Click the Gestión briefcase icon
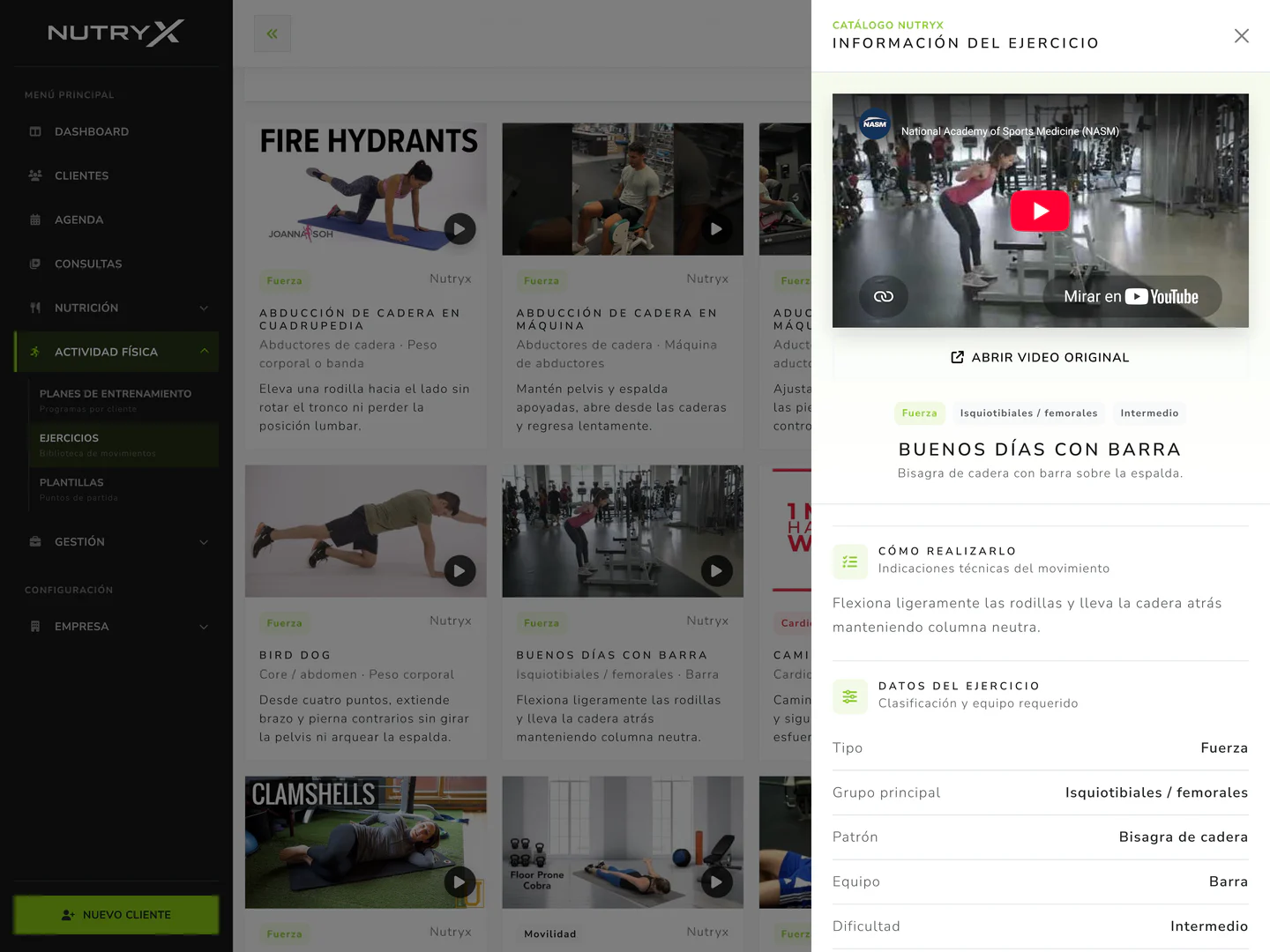 [35, 541]
